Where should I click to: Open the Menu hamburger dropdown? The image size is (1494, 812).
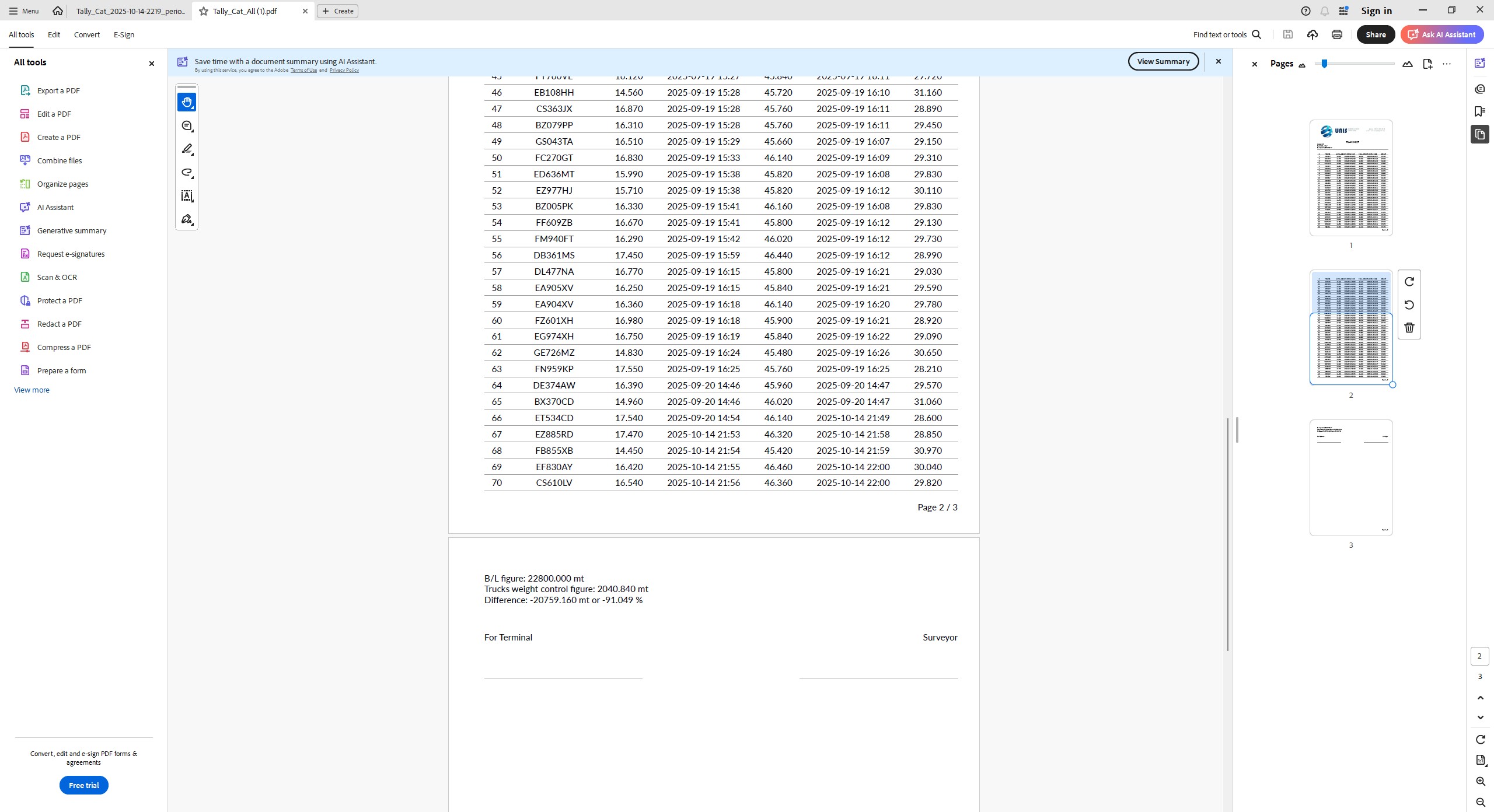click(x=24, y=11)
